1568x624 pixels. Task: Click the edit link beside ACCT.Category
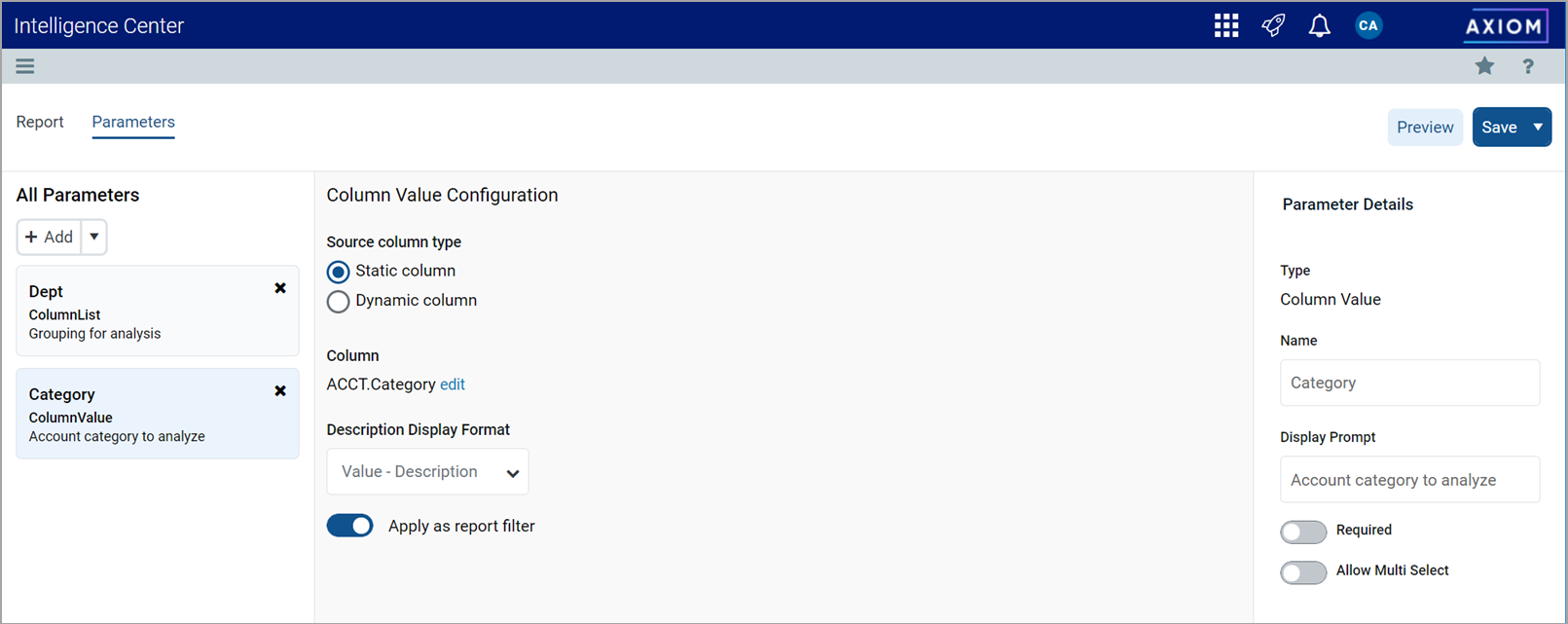[x=453, y=385]
